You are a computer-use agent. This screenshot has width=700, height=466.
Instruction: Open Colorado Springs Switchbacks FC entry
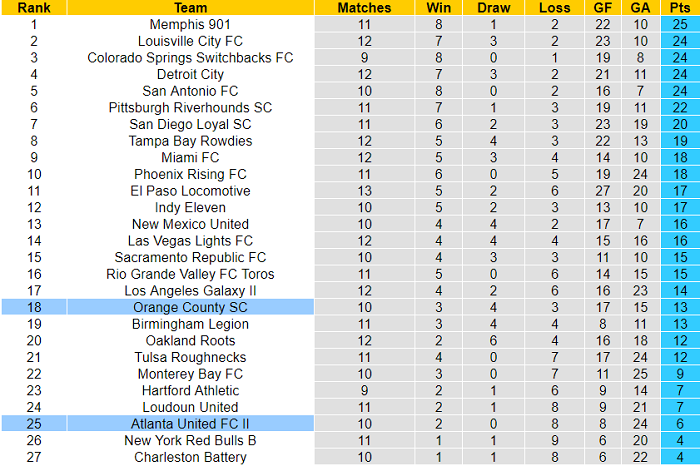(x=190, y=58)
